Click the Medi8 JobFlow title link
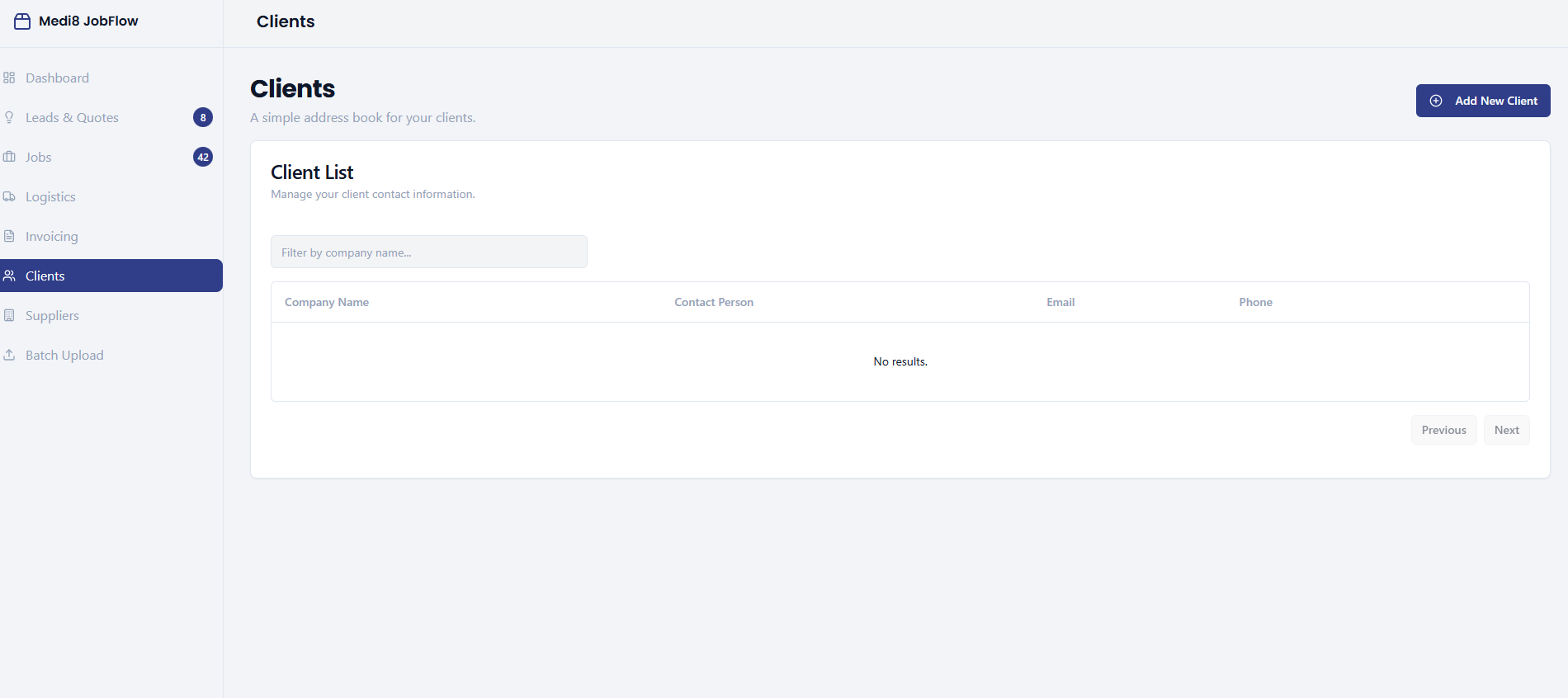The width and height of the screenshot is (1568, 698). coord(88,21)
